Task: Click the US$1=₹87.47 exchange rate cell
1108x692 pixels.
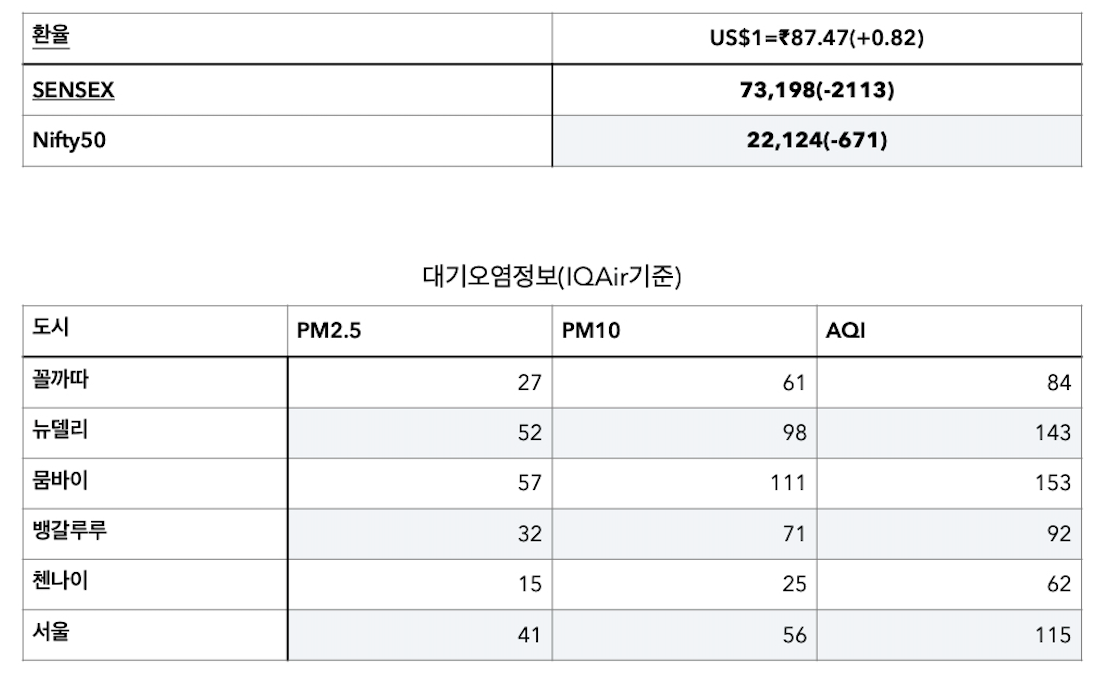Action: [x=817, y=37]
